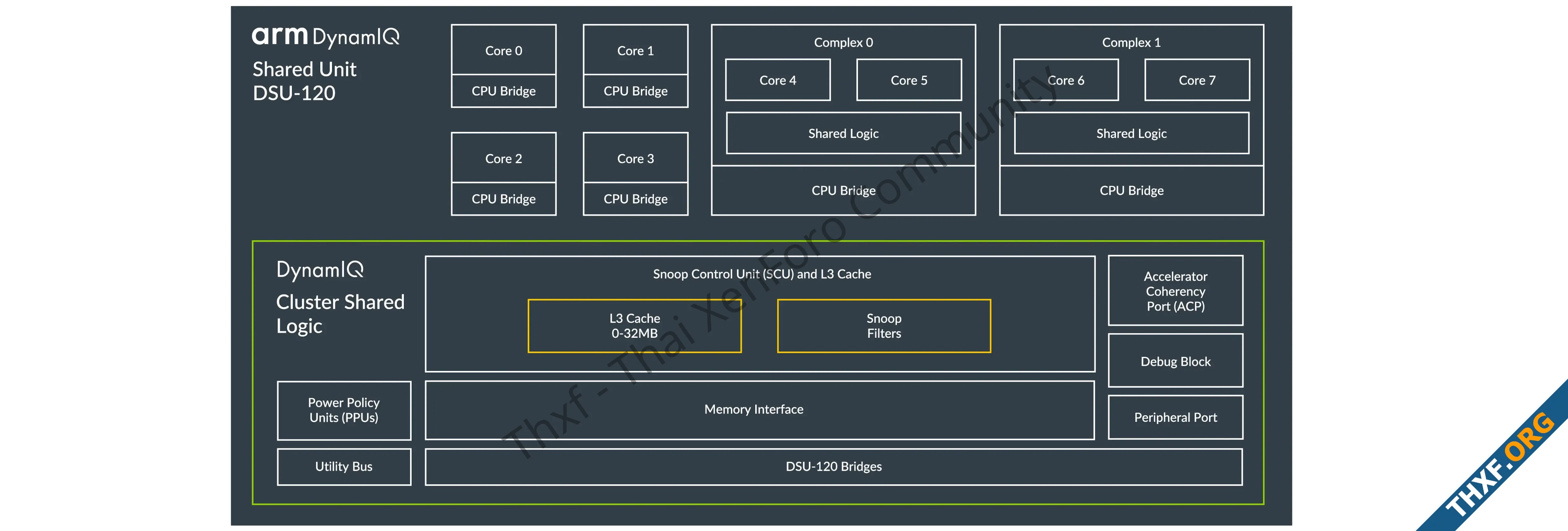Click the Core 0 box
1568x531 pixels.
[x=503, y=50]
